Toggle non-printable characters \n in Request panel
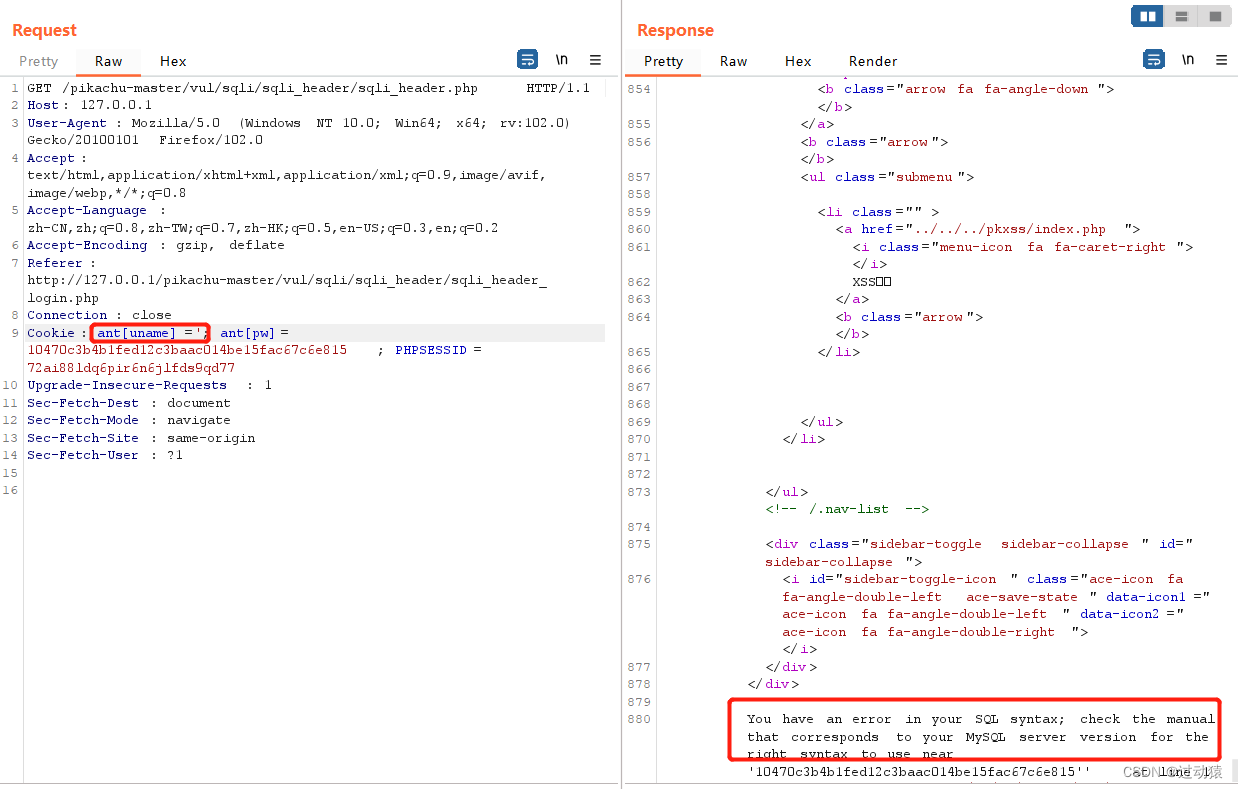This screenshot has height=789, width=1238. (562, 60)
